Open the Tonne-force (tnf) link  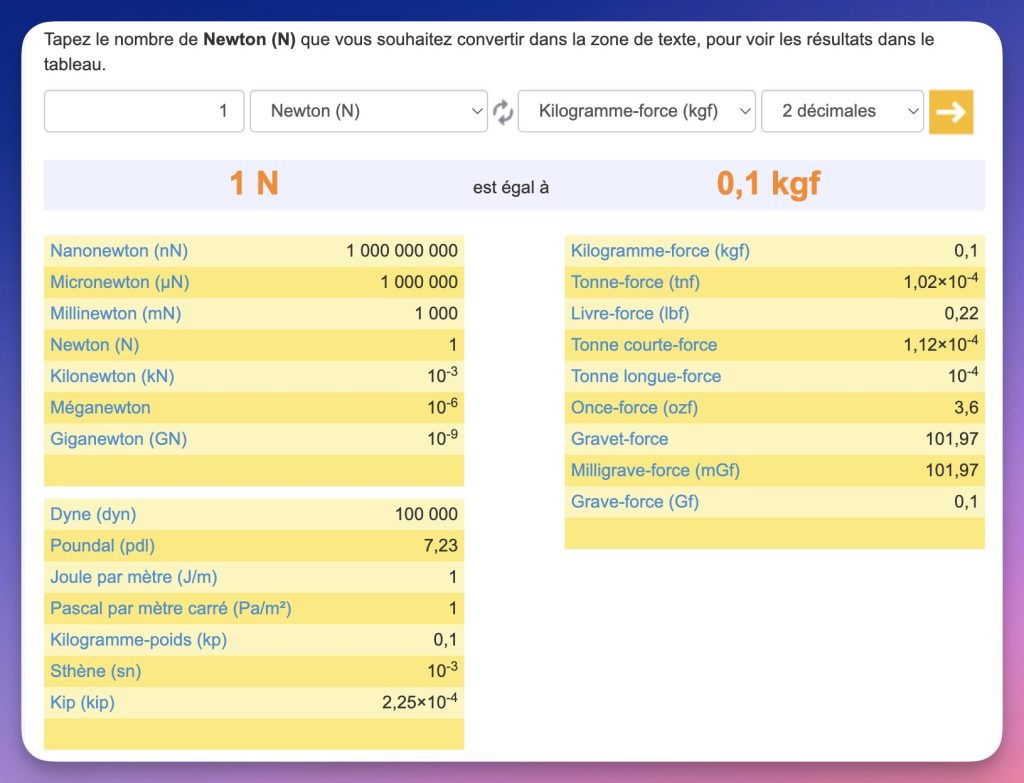(x=635, y=282)
